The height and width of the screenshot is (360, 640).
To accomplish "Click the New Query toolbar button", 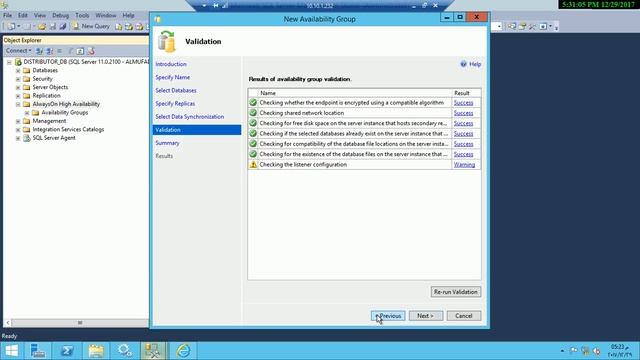I will 91,26.
